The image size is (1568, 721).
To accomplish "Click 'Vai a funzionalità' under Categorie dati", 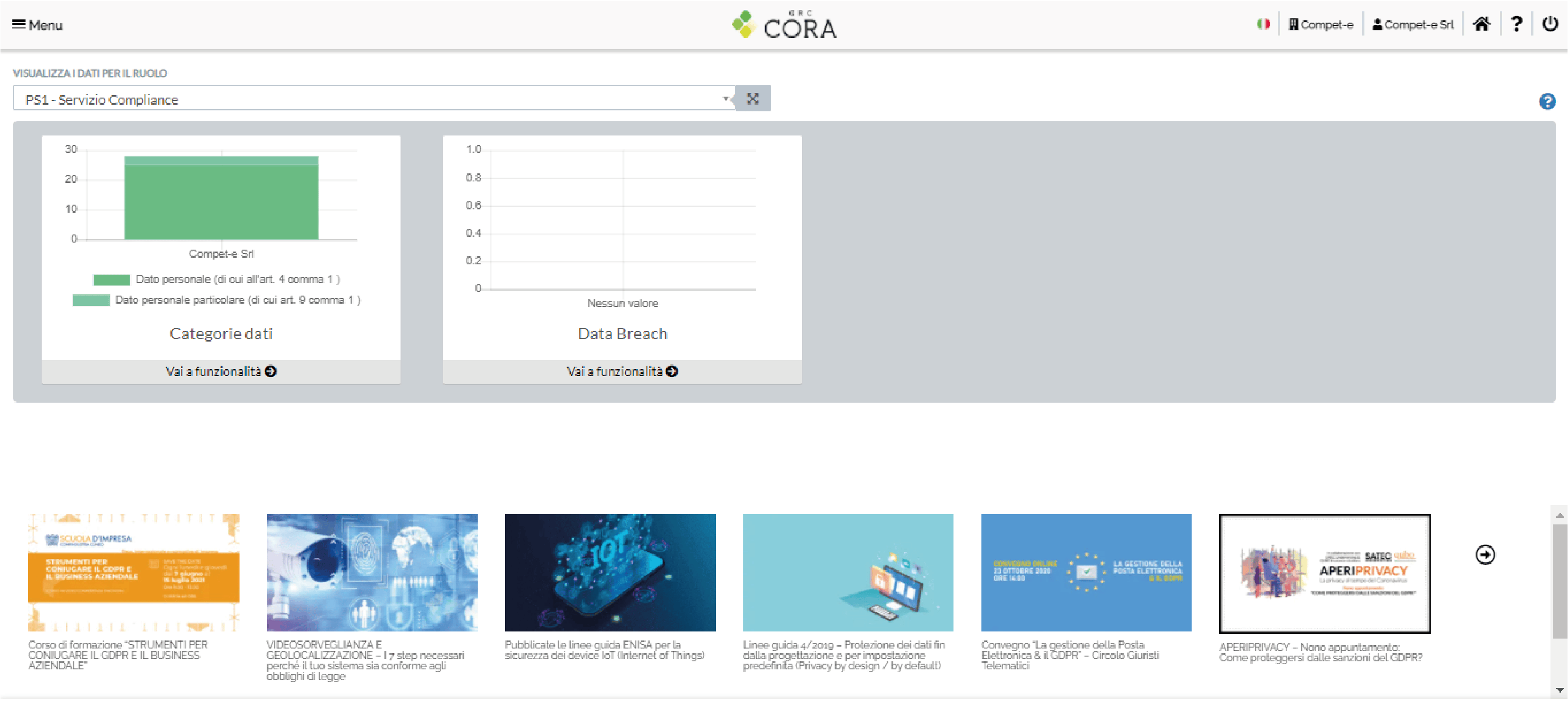I will [x=221, y=371].
